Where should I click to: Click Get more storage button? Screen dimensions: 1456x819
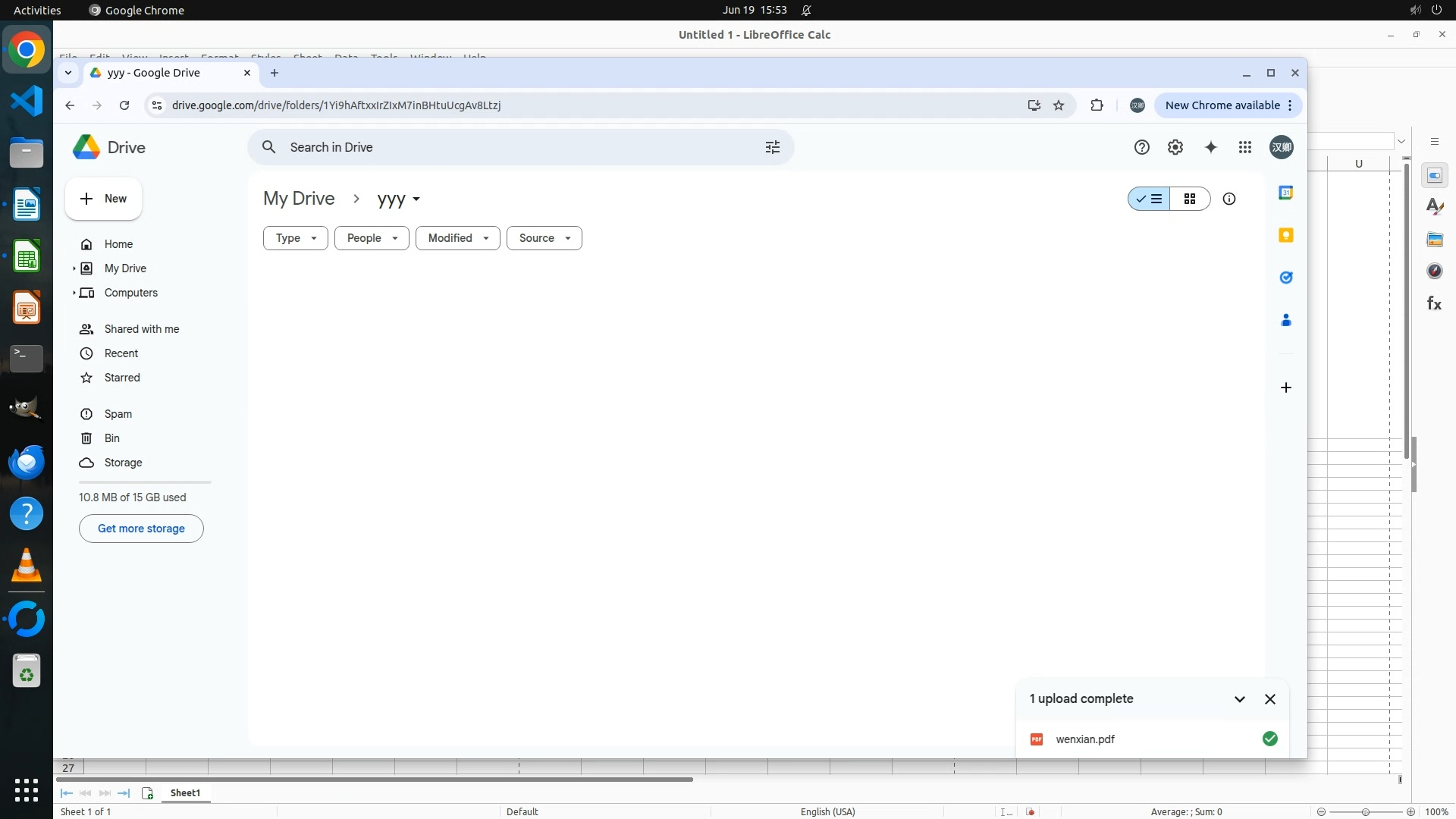141,529
